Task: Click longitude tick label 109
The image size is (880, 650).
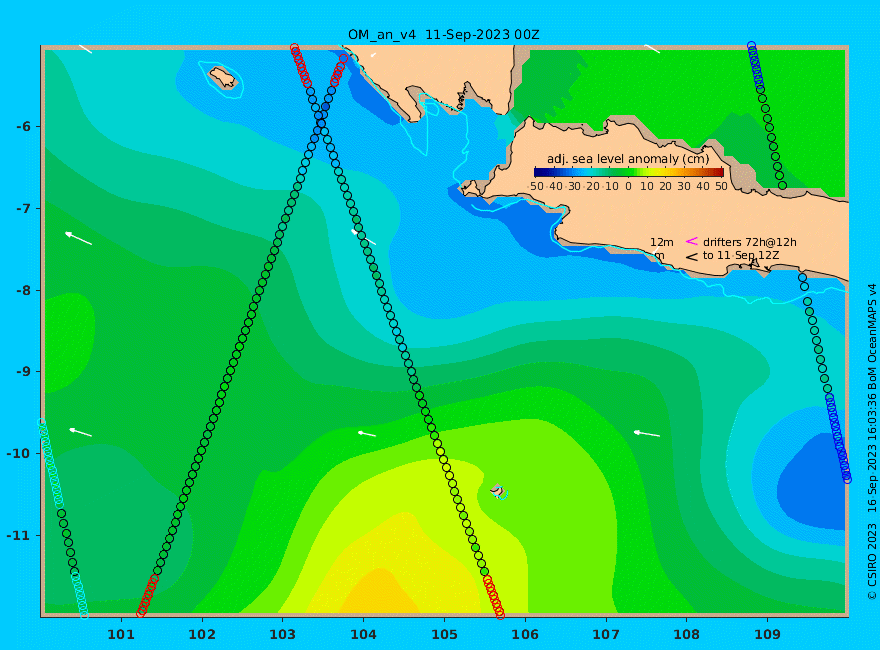Action: (767, 634)
